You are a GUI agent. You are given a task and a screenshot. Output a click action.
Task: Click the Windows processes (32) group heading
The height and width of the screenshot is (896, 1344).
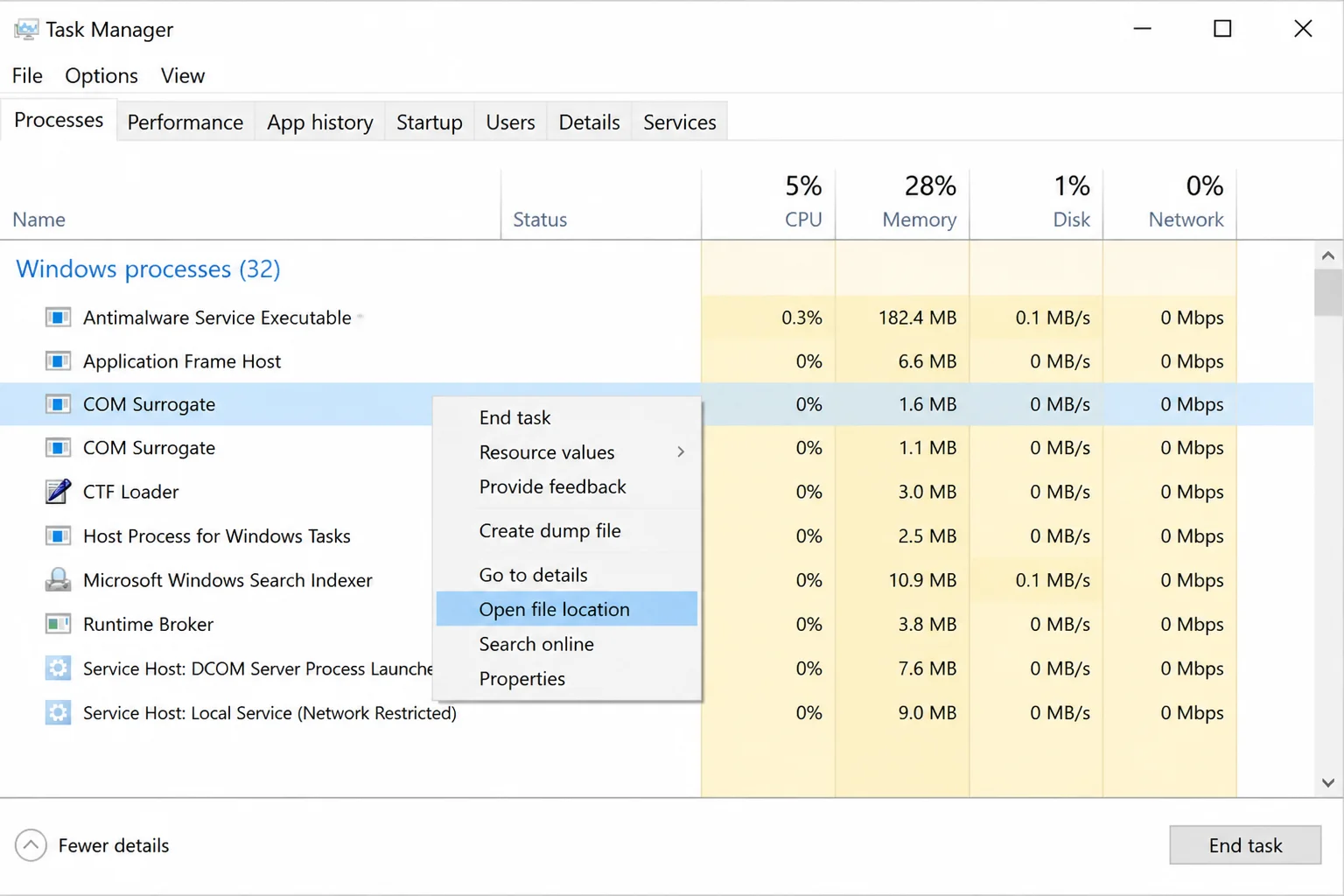pyautogui.click(x=148, y=269)
